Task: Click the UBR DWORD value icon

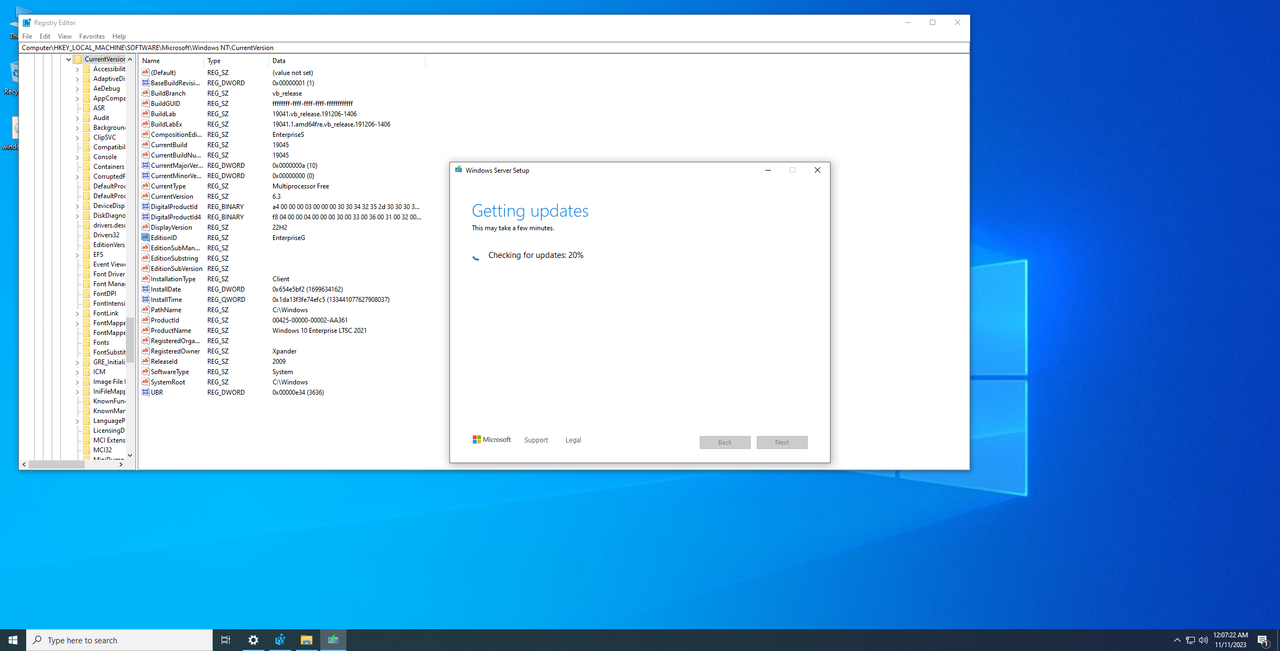Action: coord(145,392)
